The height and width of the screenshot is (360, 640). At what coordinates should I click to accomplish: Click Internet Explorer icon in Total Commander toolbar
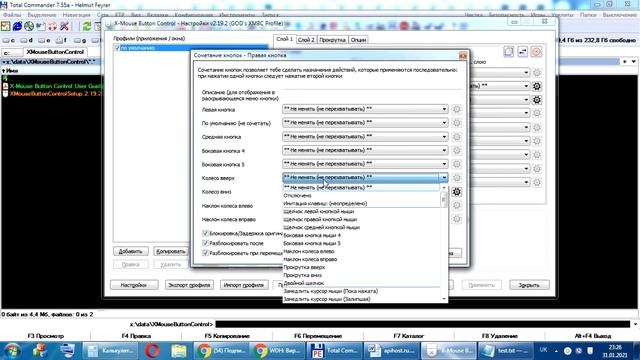(17, 27)
